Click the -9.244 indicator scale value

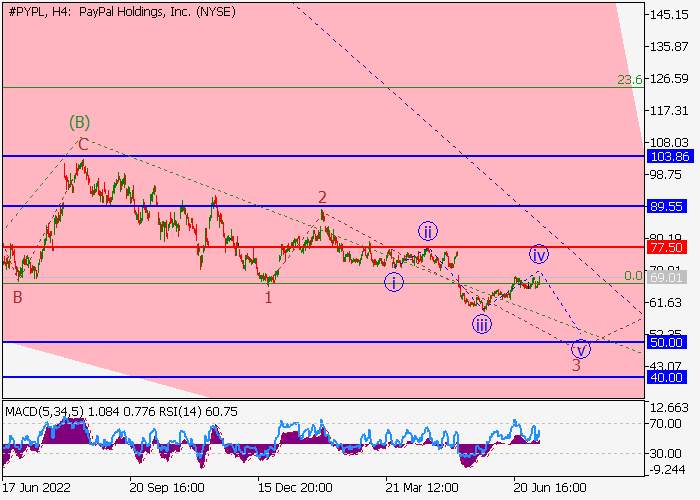(667, 469)
